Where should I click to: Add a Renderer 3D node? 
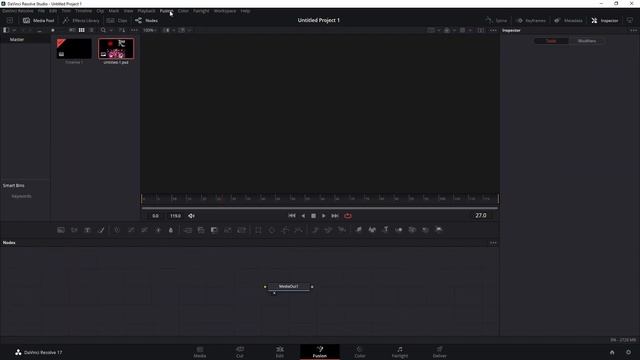click(439, 230)
